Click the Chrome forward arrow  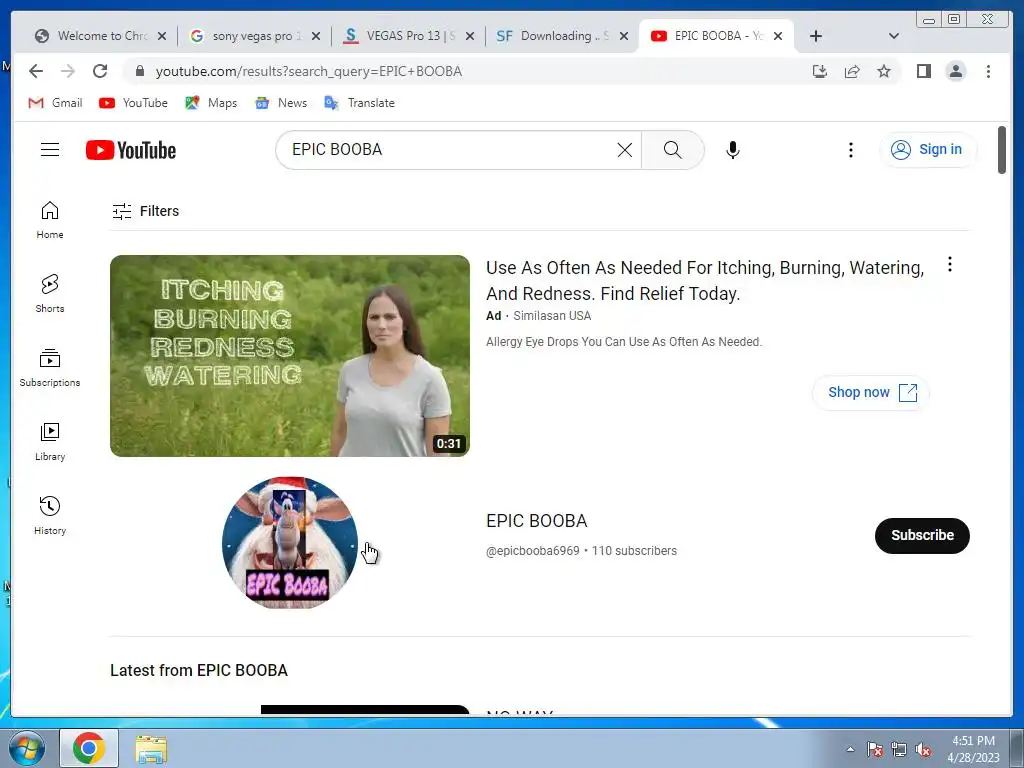(x=67, y=71)
